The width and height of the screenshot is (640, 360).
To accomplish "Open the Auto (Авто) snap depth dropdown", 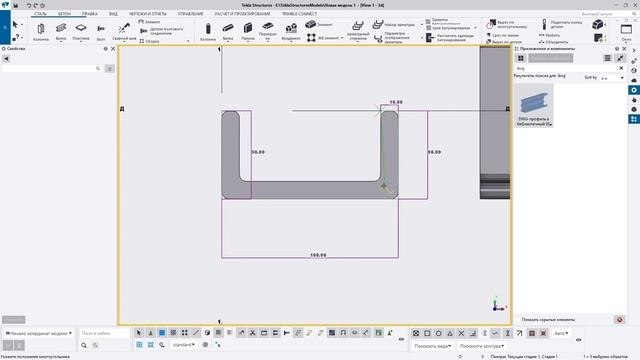I will [561, 333].
